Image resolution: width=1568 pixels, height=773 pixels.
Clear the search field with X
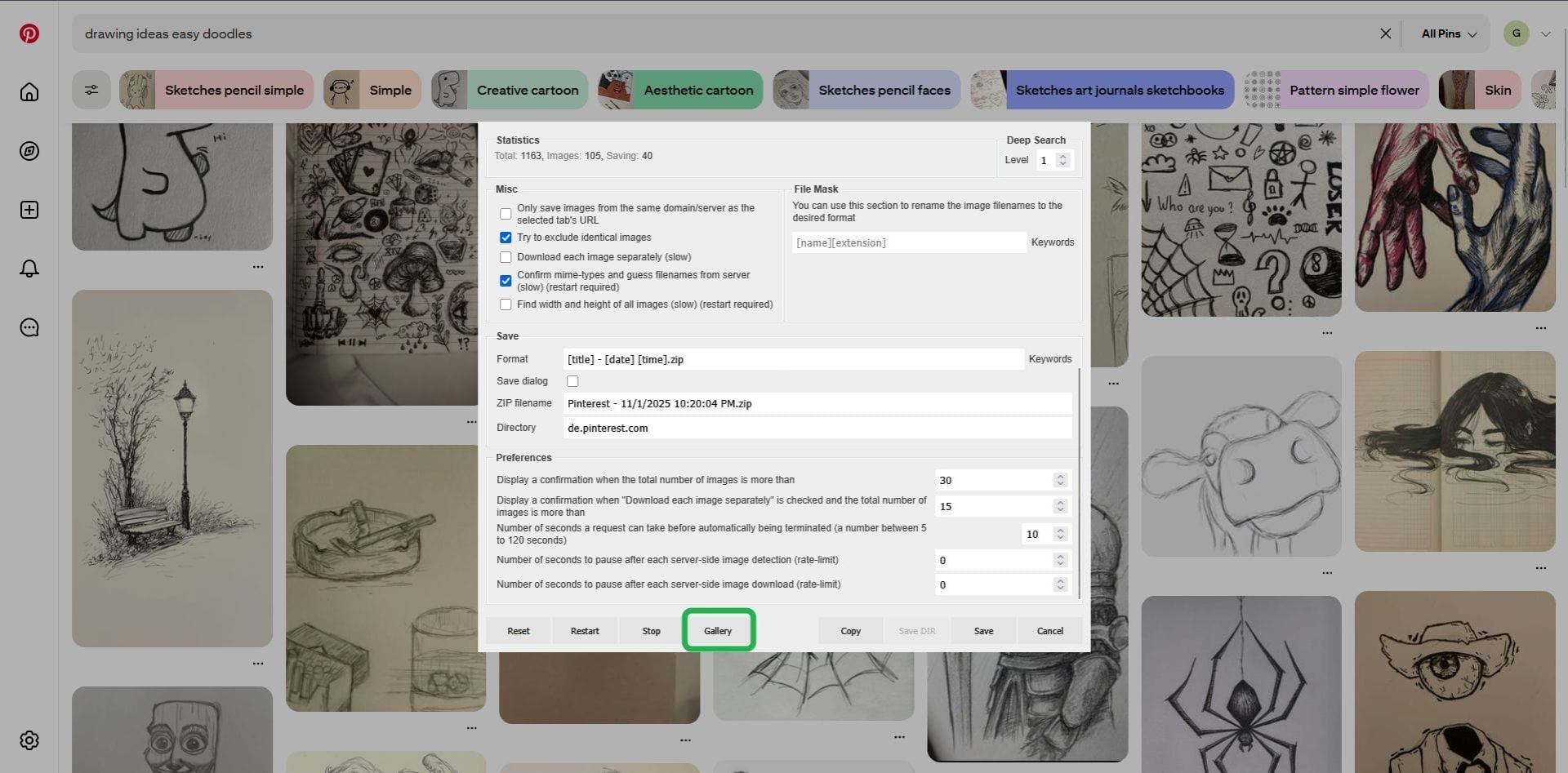(x=1385, y=33)
